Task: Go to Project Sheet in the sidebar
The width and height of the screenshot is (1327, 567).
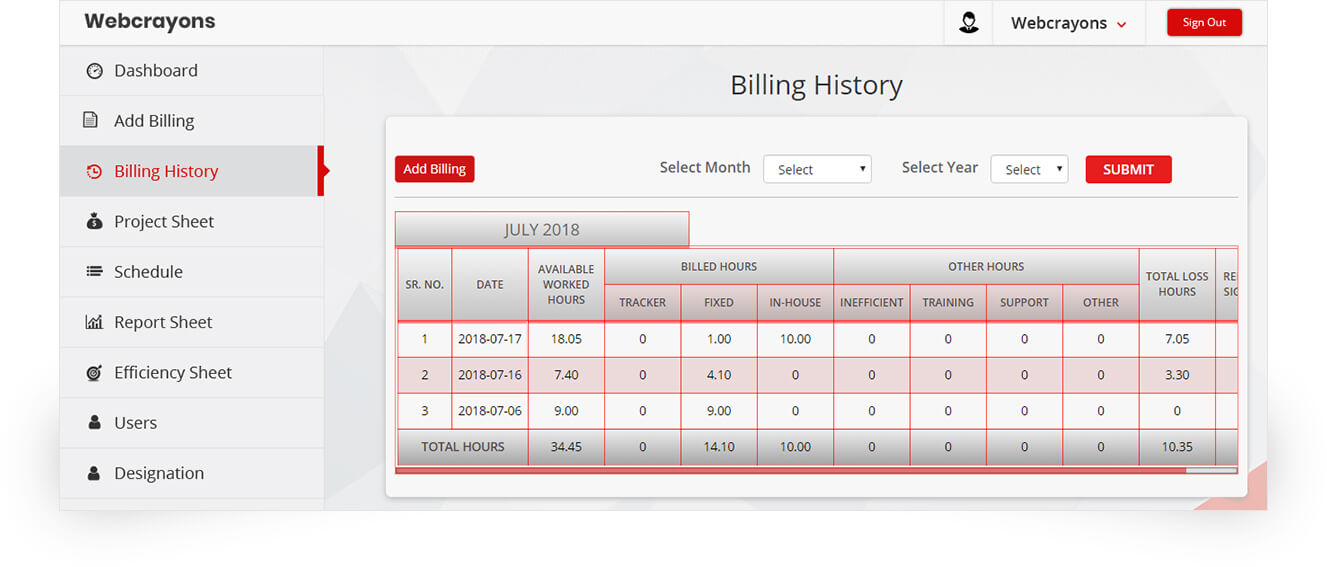Action: 164,222
